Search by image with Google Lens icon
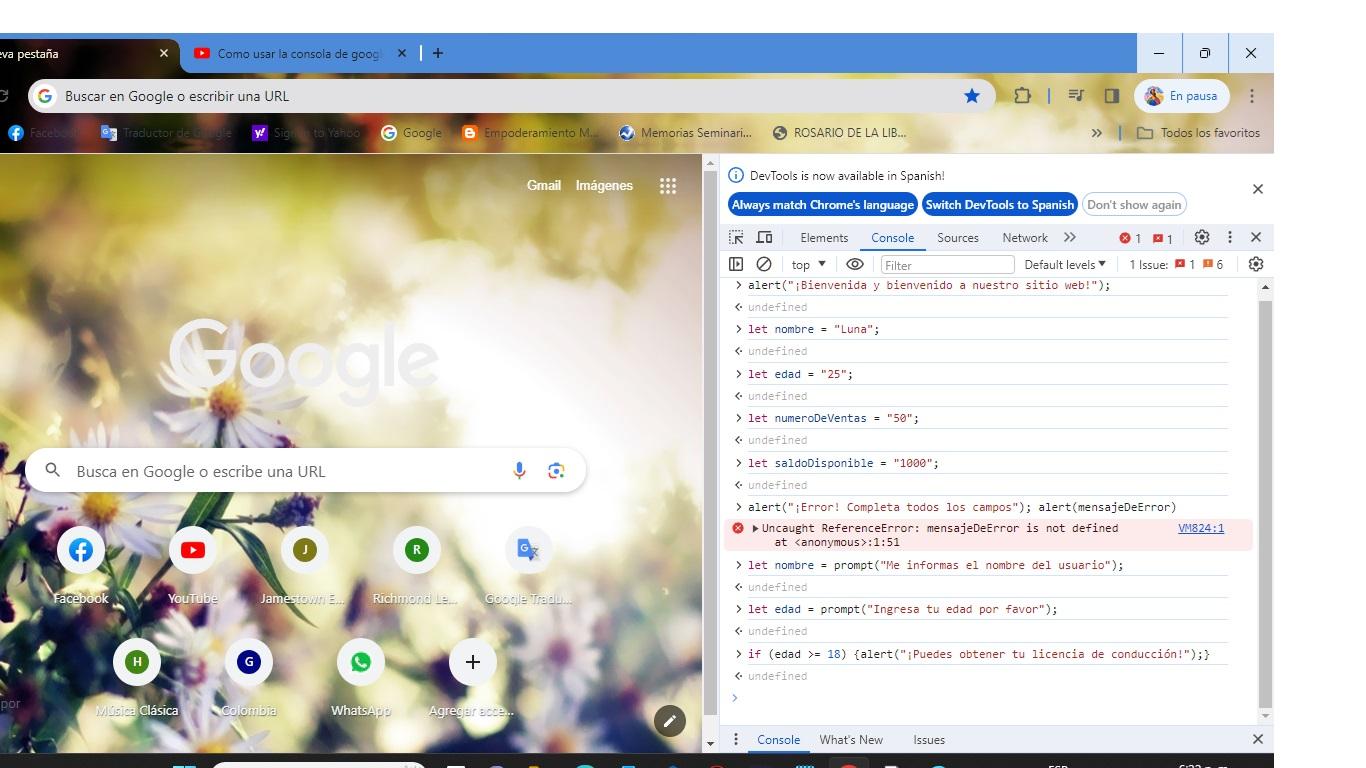This screenshot has height=768, width=1366. (x=556, y=471)
